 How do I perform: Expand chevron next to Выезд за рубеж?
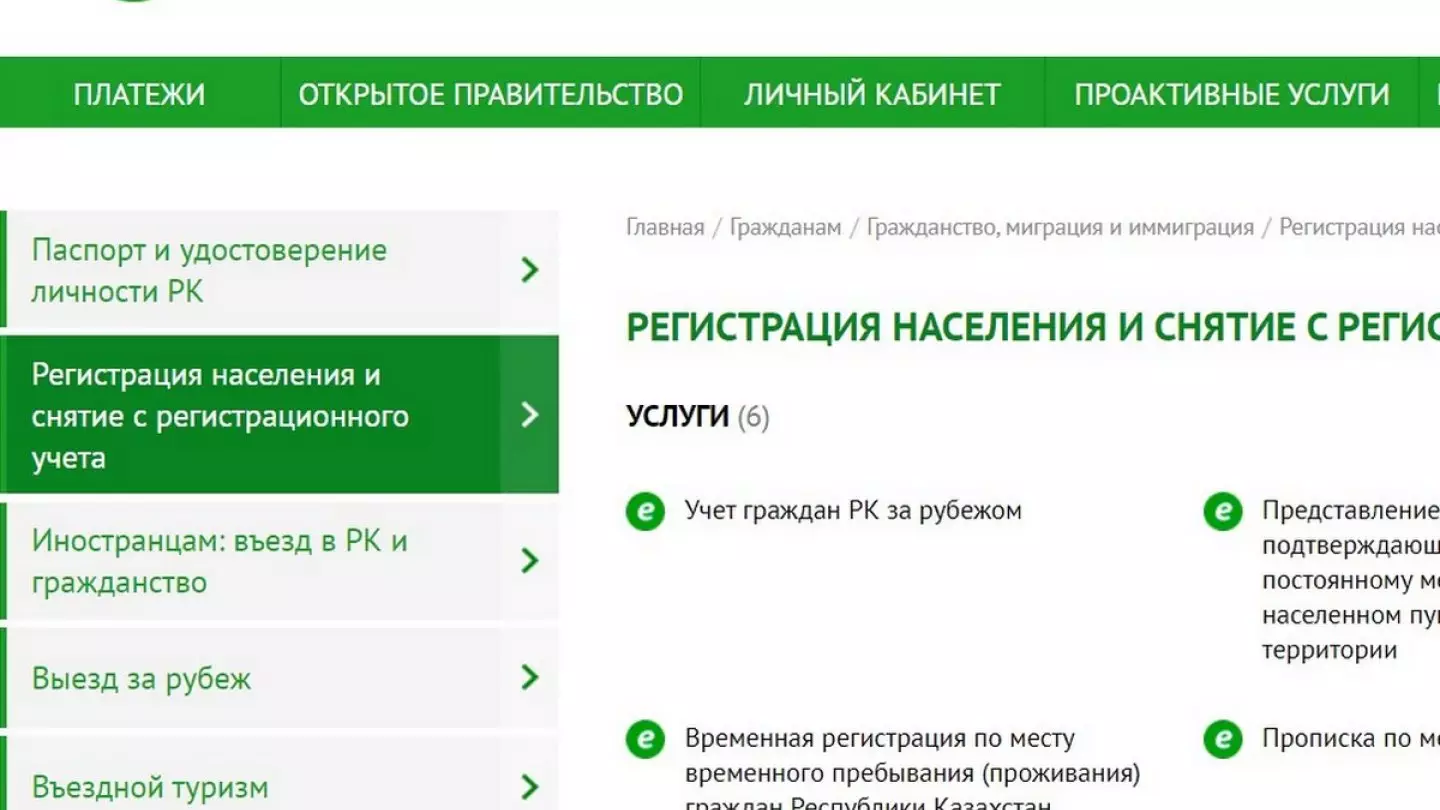tap(530, 677)
